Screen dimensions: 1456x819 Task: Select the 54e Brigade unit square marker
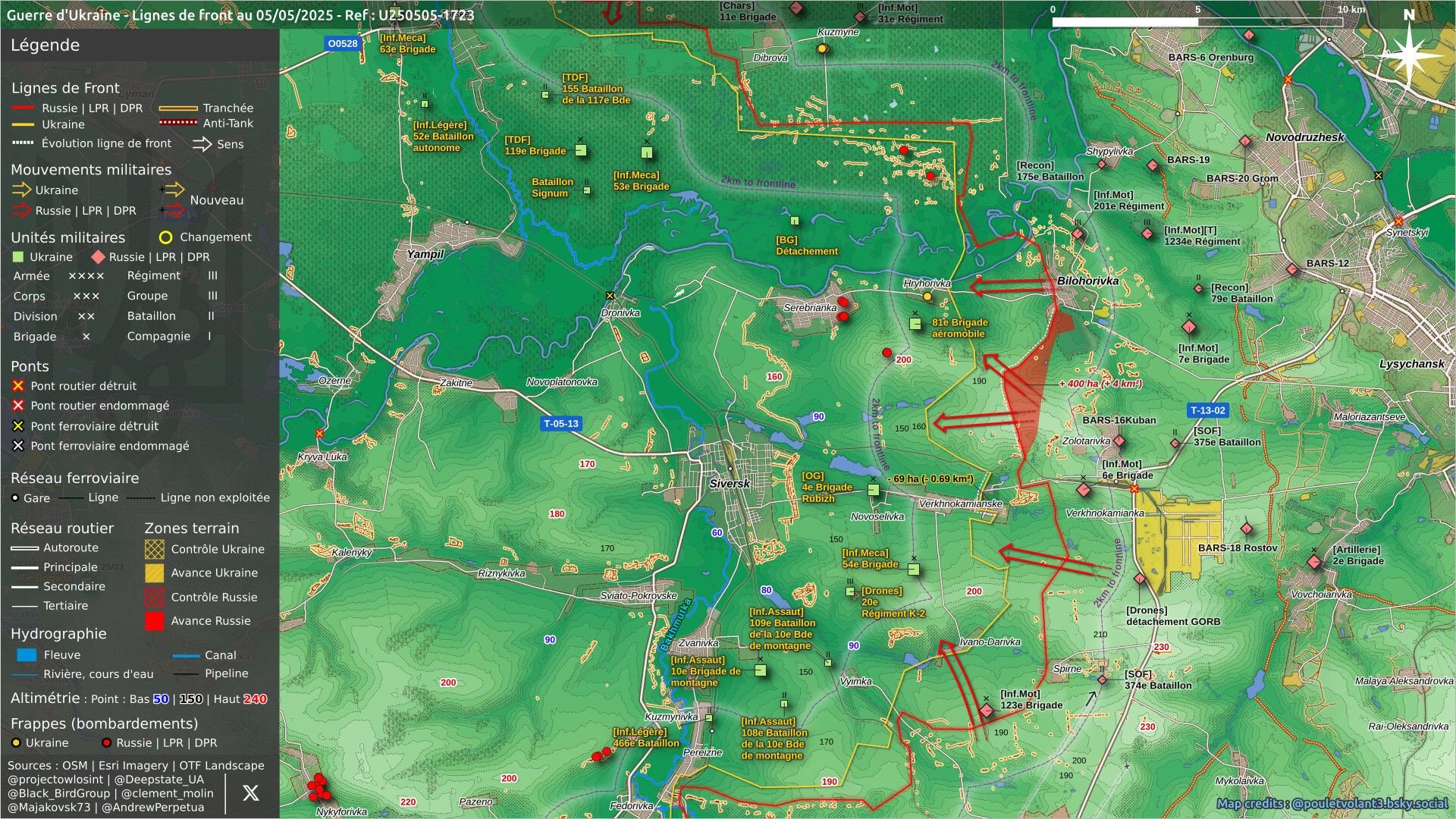click(914, 569)
